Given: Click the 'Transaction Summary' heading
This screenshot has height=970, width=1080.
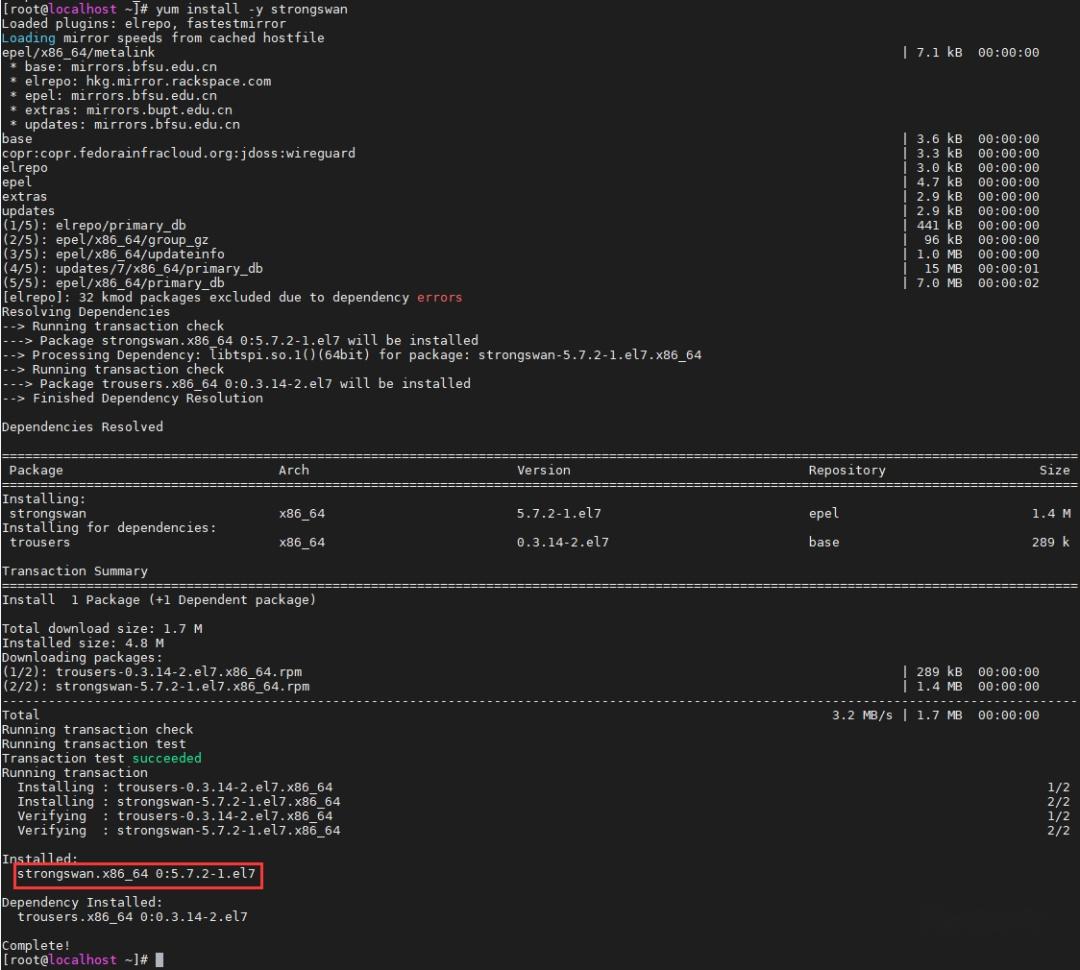Looking at the screenshot, I should pos(74,571).
